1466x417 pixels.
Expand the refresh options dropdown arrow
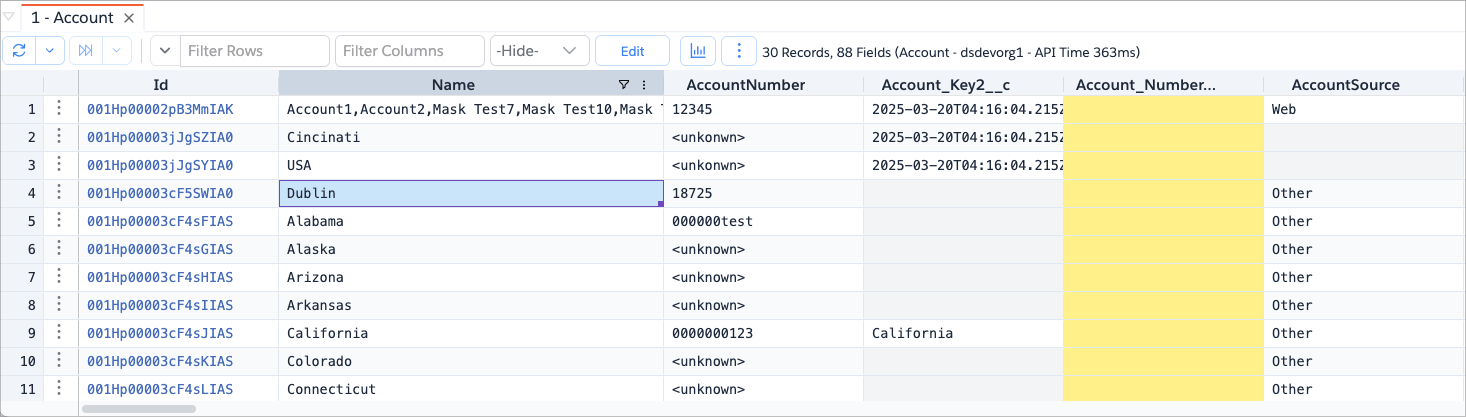(51, 51)
